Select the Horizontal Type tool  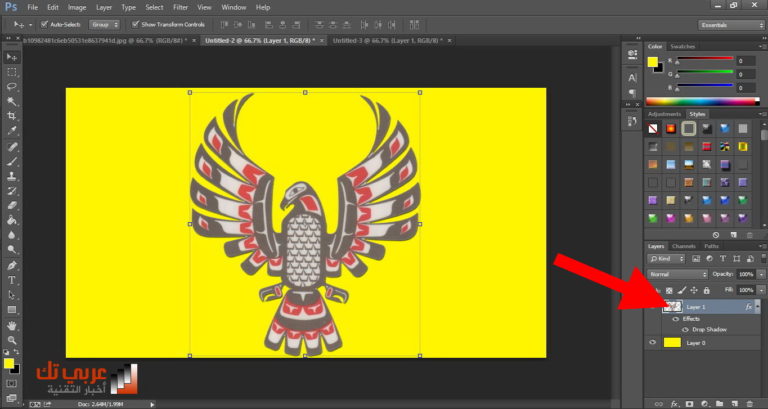coord(12,280)
